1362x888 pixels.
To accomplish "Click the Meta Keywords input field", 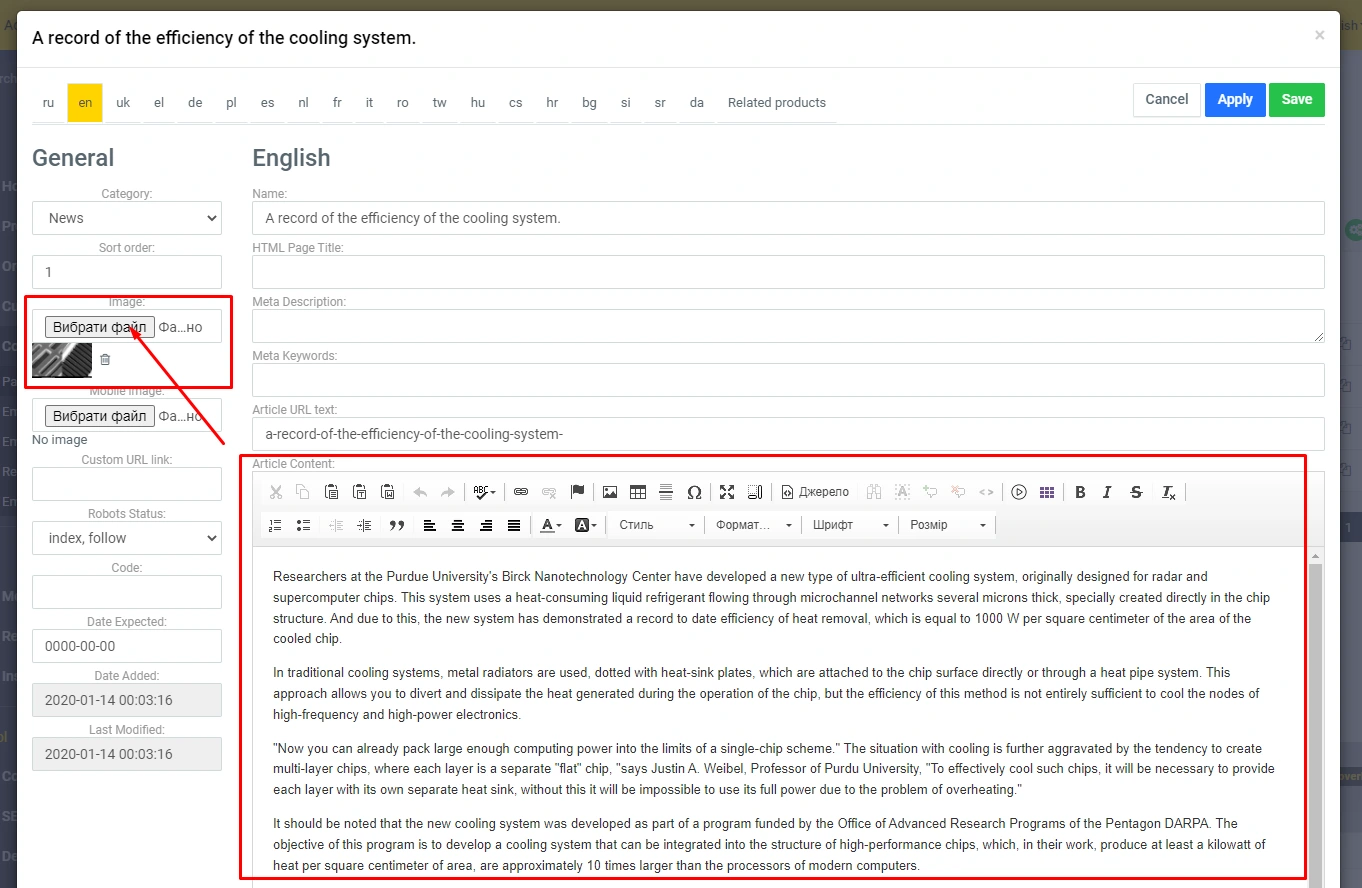I will (x=788, y=380).
